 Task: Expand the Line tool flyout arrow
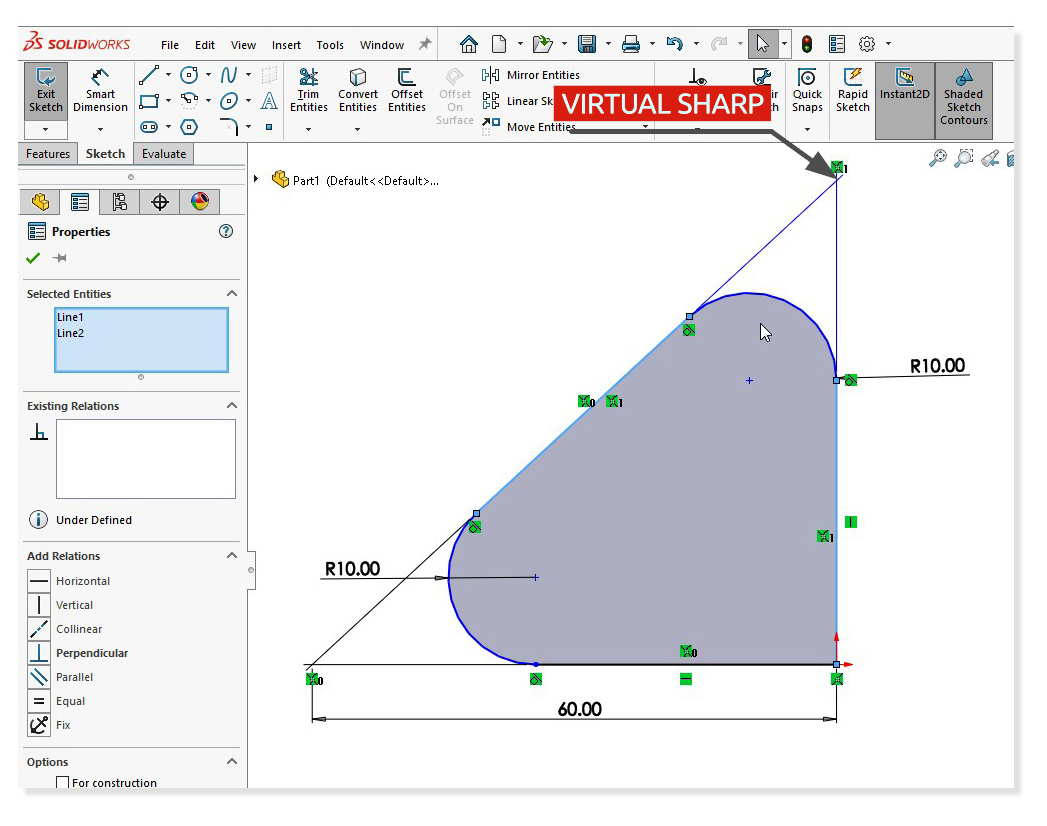168,74
